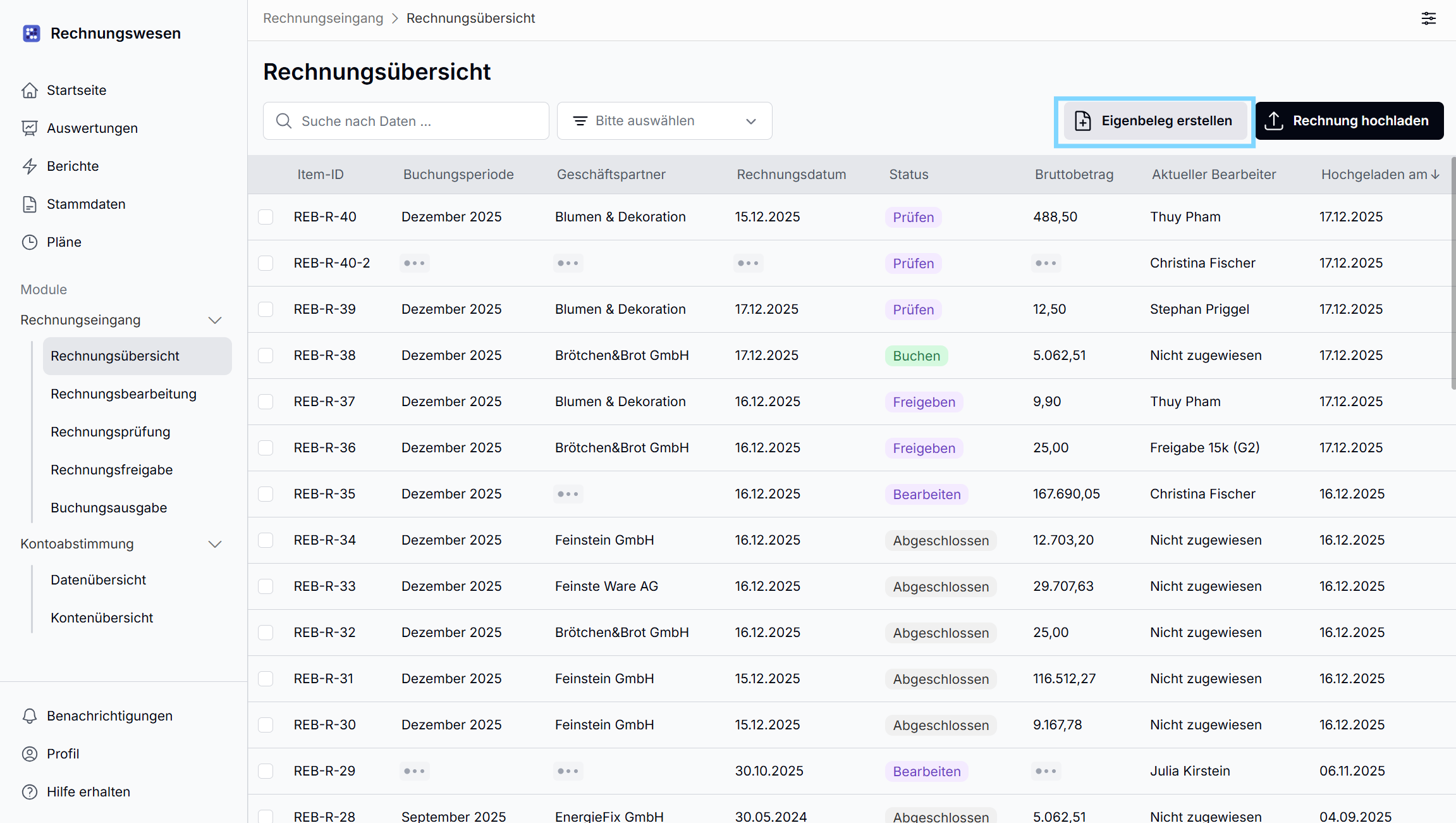The width and height of the screenshot is (1456, 823).
Task: Open Benachrichtigungen bell icon
Action: pos(29,716)
